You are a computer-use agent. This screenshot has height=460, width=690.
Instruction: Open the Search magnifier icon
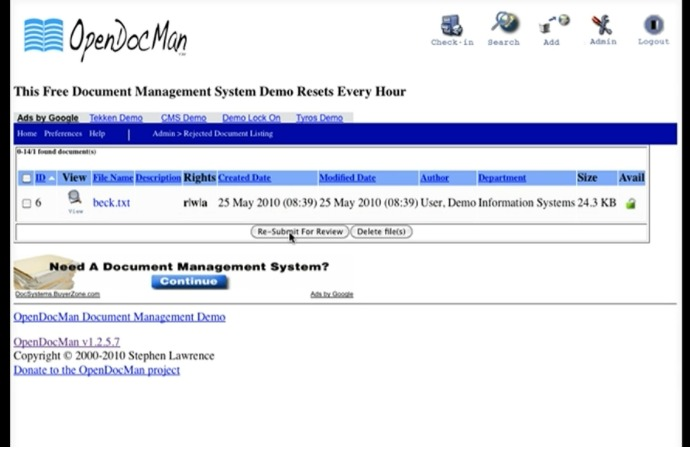[x=505, y=23]
